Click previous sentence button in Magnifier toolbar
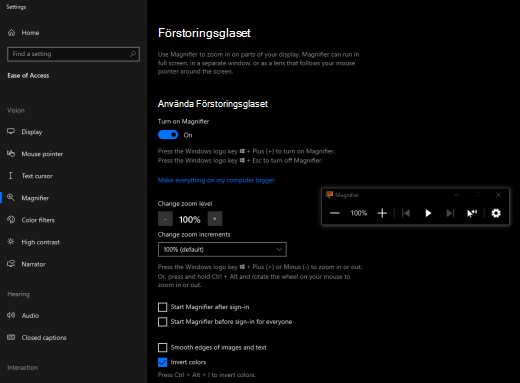 click(406, 213)
